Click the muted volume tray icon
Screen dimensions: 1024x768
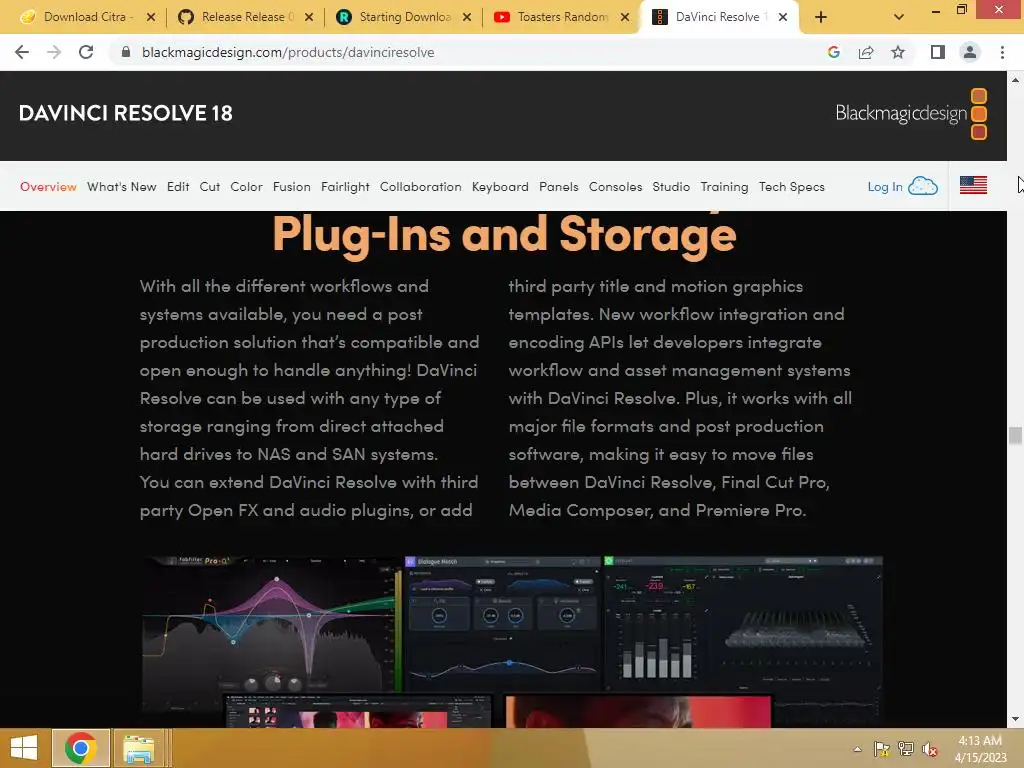pos(930,749)
